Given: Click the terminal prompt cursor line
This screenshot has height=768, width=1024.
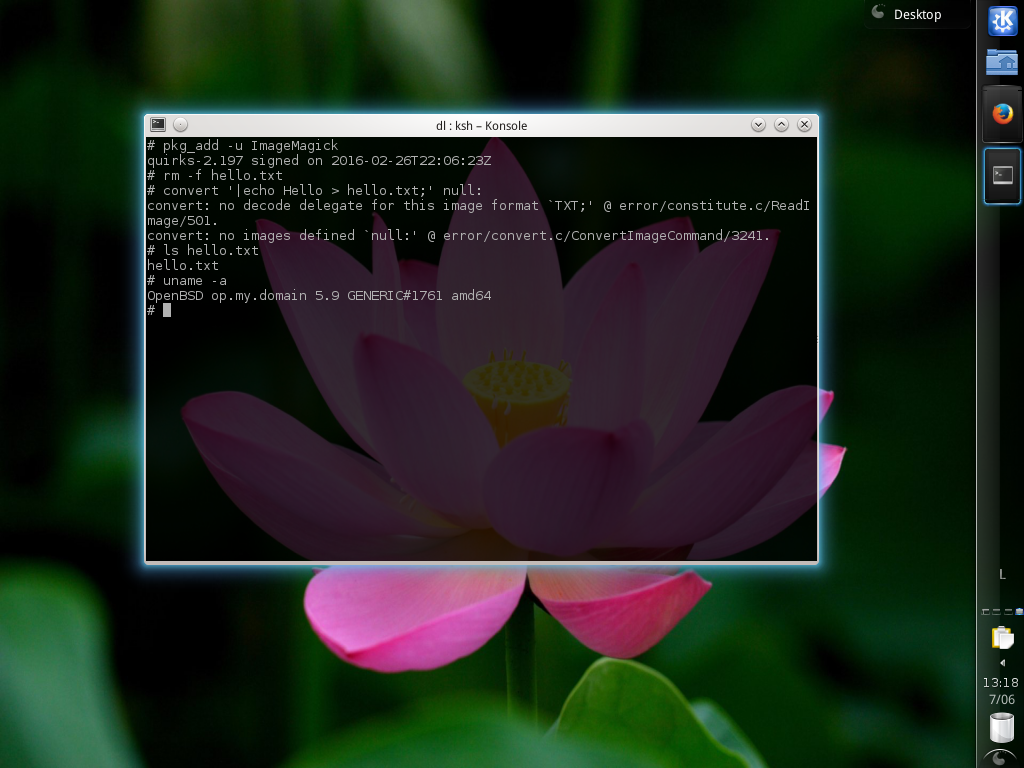Looking at the screenshot, I should click(167, 310).
